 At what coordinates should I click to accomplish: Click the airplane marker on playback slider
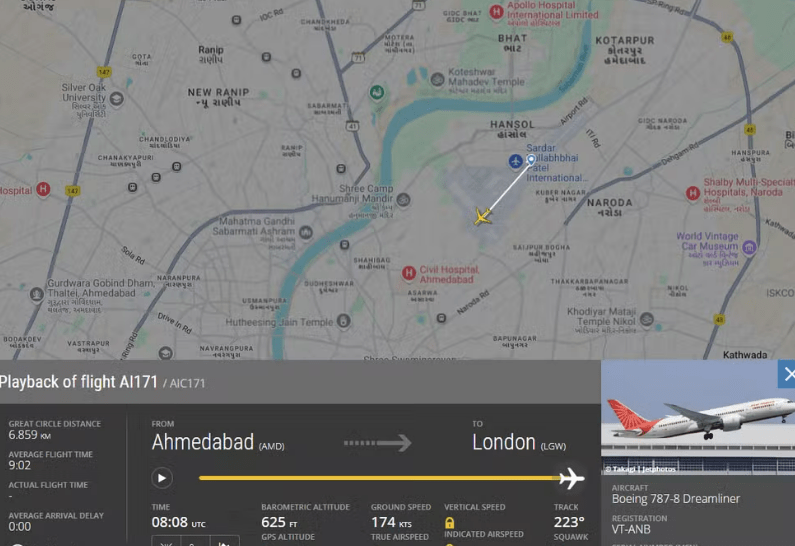click(571, 478)
